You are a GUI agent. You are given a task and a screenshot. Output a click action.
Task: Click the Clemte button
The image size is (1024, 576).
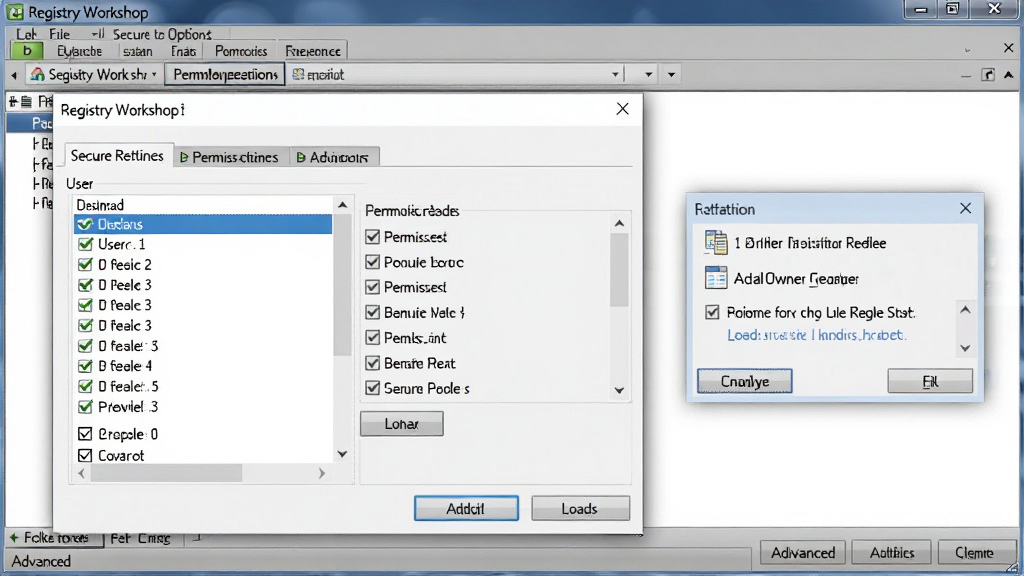click(x=974, y=552)
